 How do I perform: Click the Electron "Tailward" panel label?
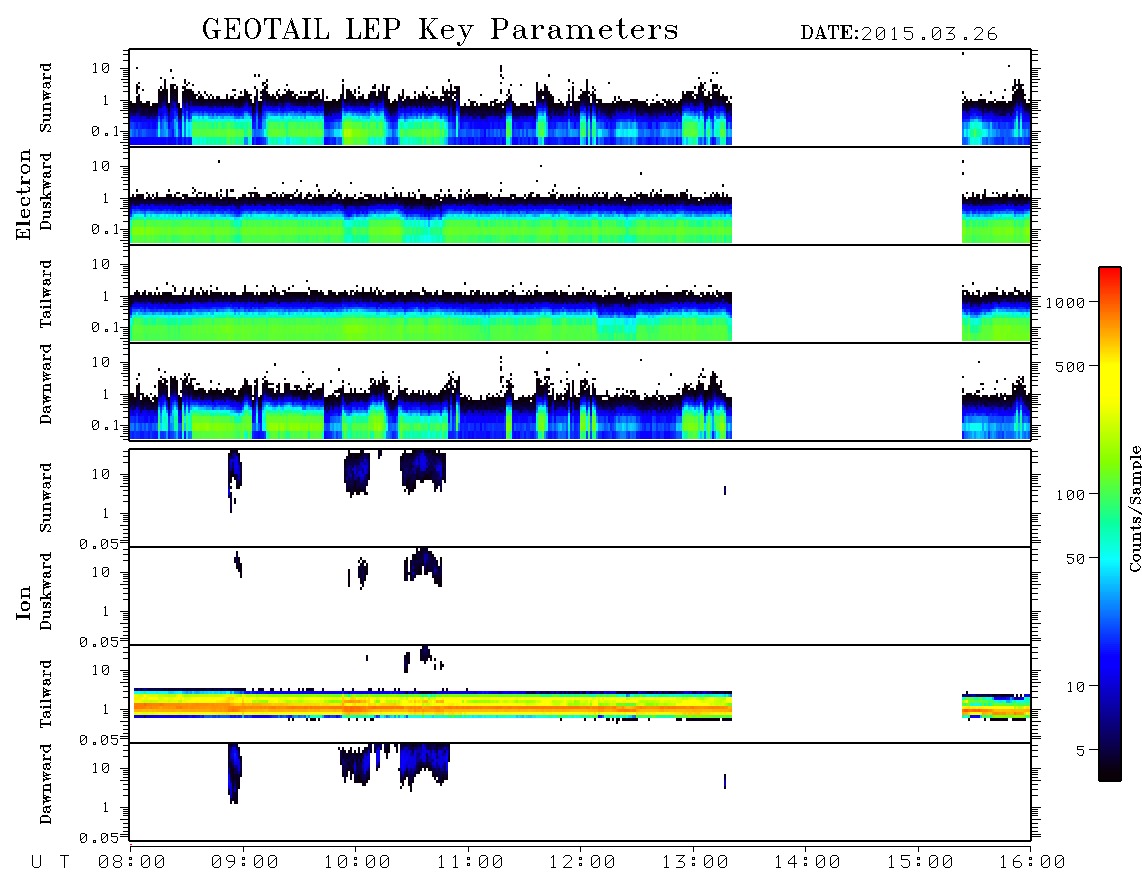point(46,293)
